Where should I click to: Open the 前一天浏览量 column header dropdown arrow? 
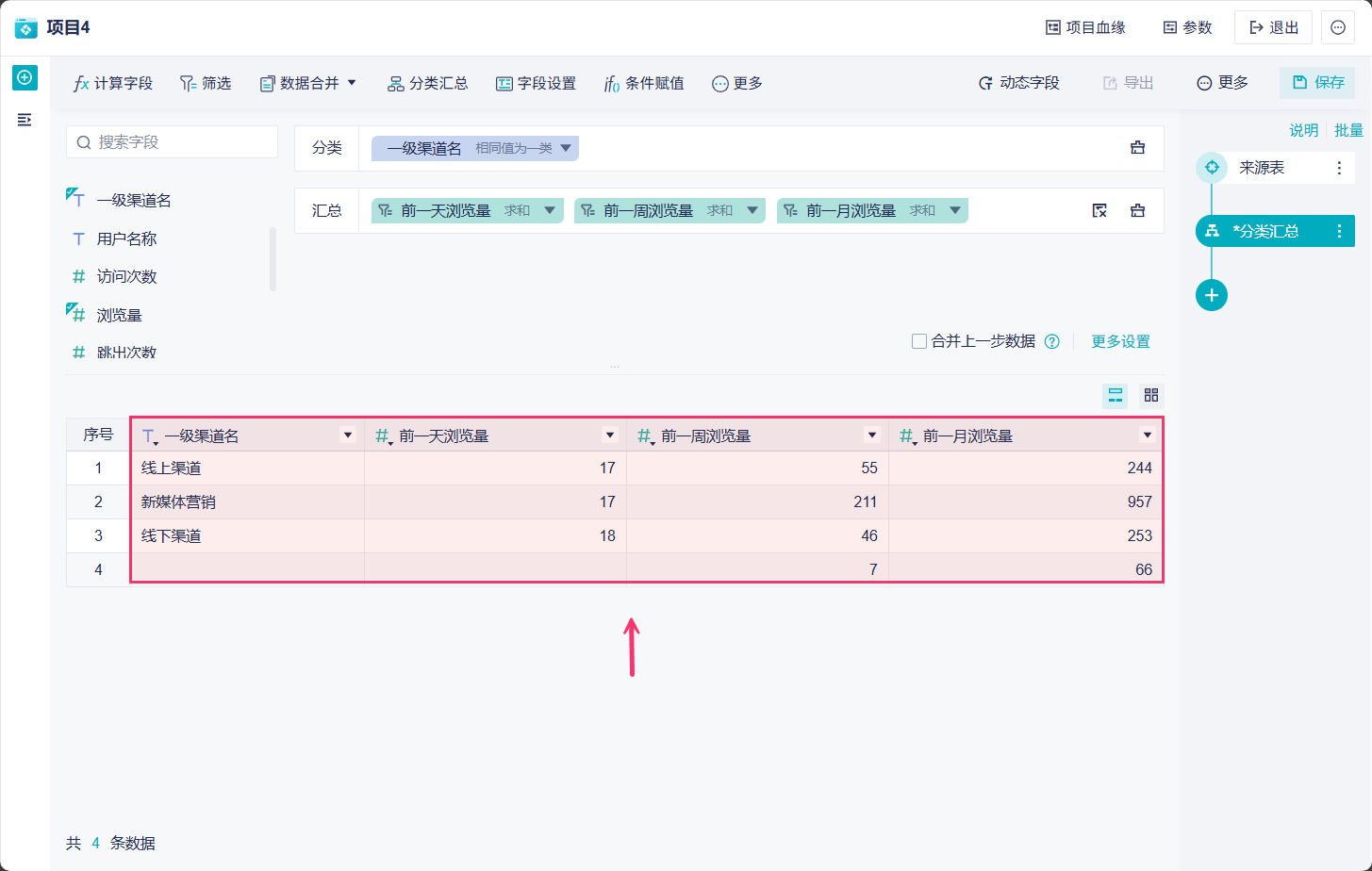coord(610,435)
